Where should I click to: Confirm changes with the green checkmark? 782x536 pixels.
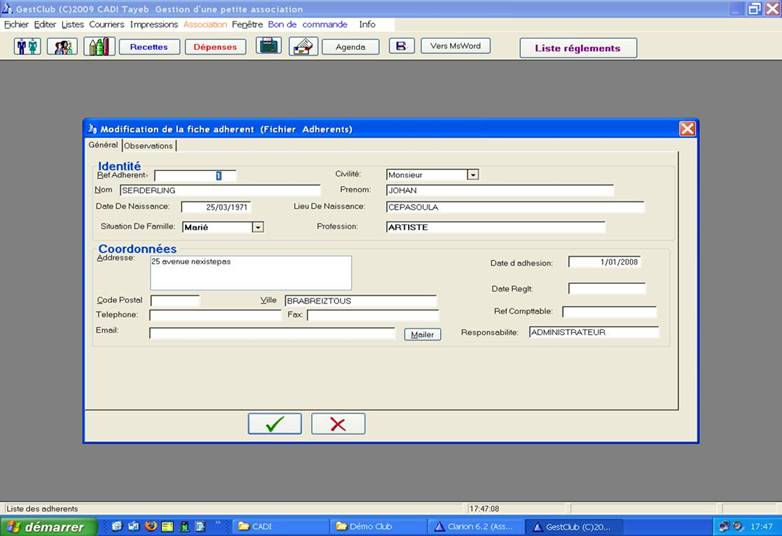274,424
